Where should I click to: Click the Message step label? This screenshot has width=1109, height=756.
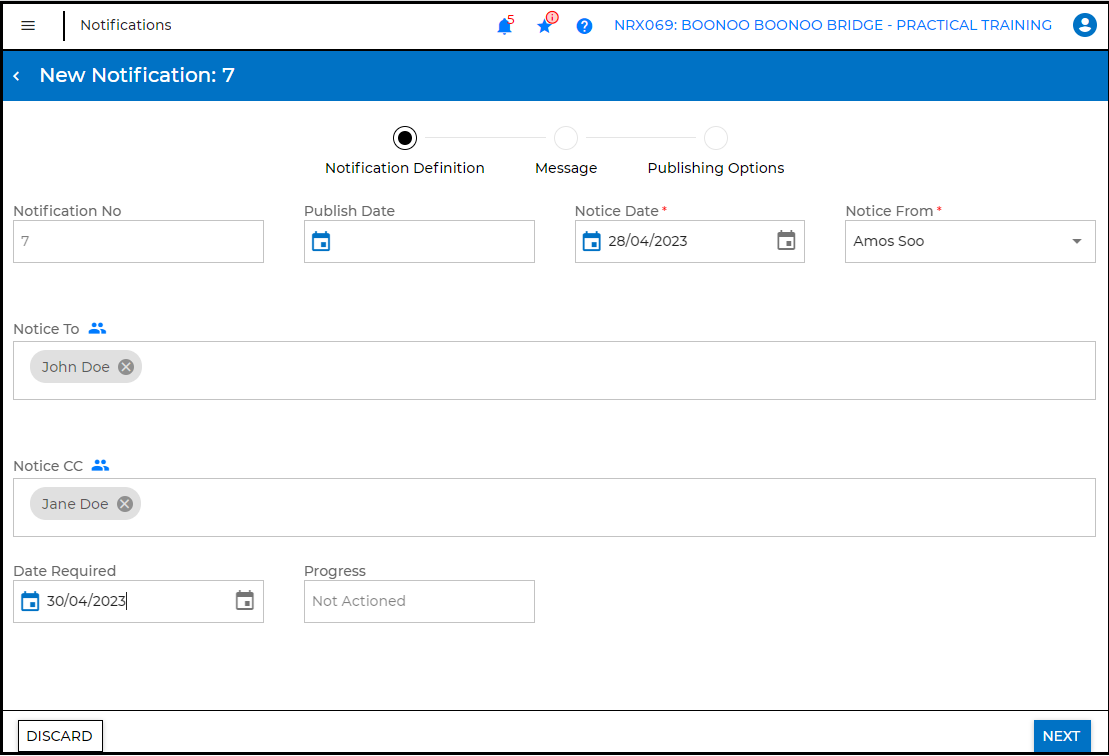566,168
